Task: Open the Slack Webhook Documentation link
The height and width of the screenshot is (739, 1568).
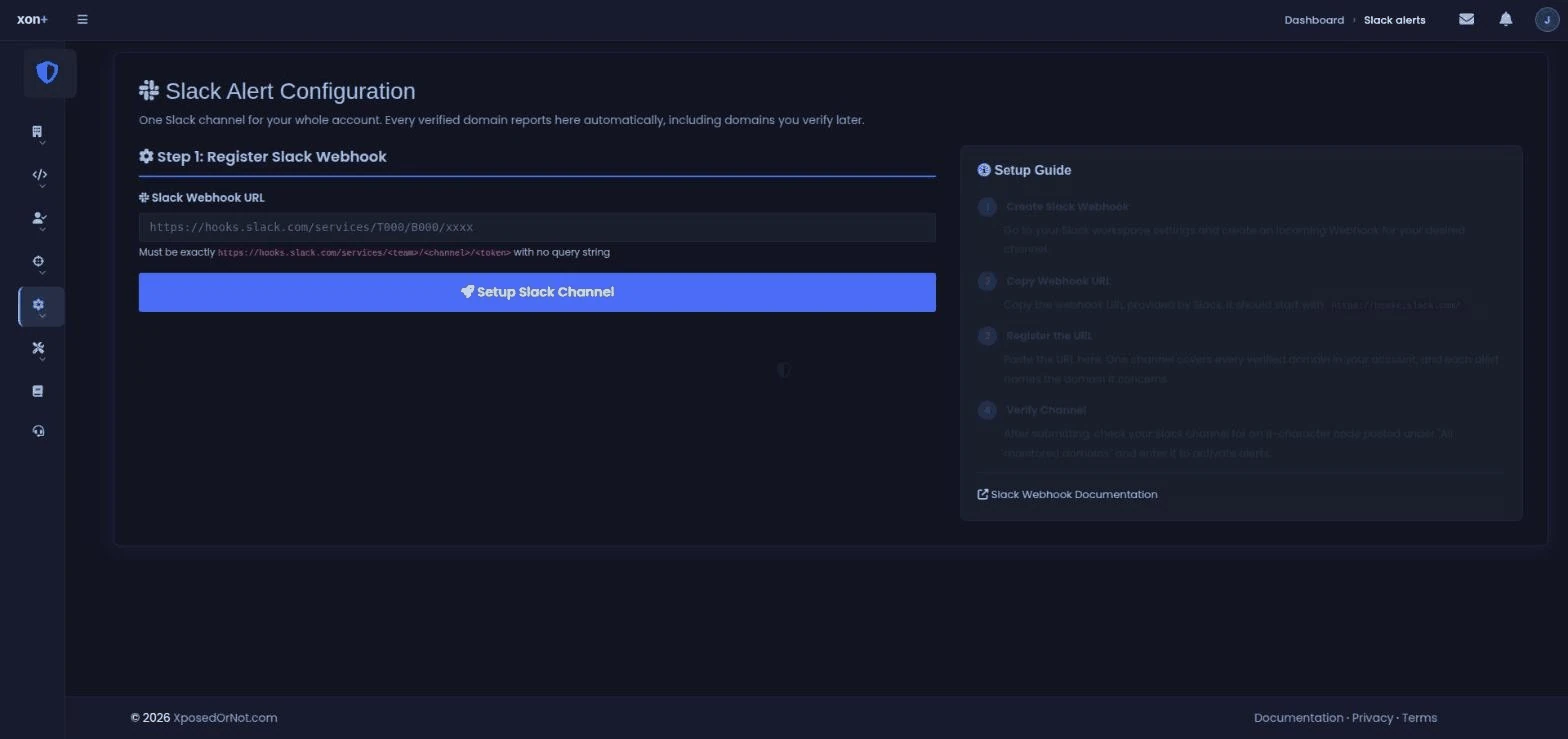Action: pos(1067,495)
